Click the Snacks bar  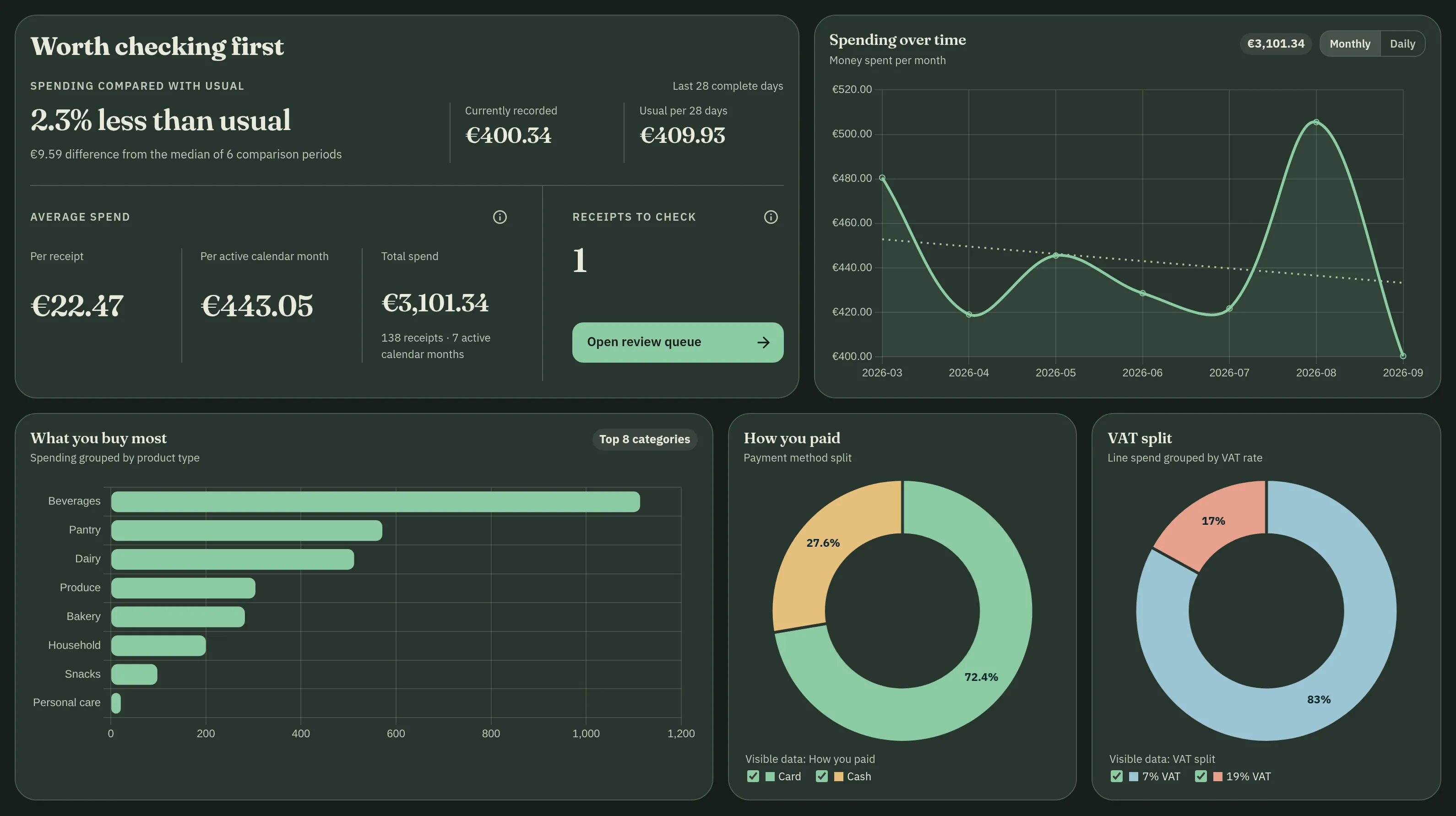(x=134, y=675)
